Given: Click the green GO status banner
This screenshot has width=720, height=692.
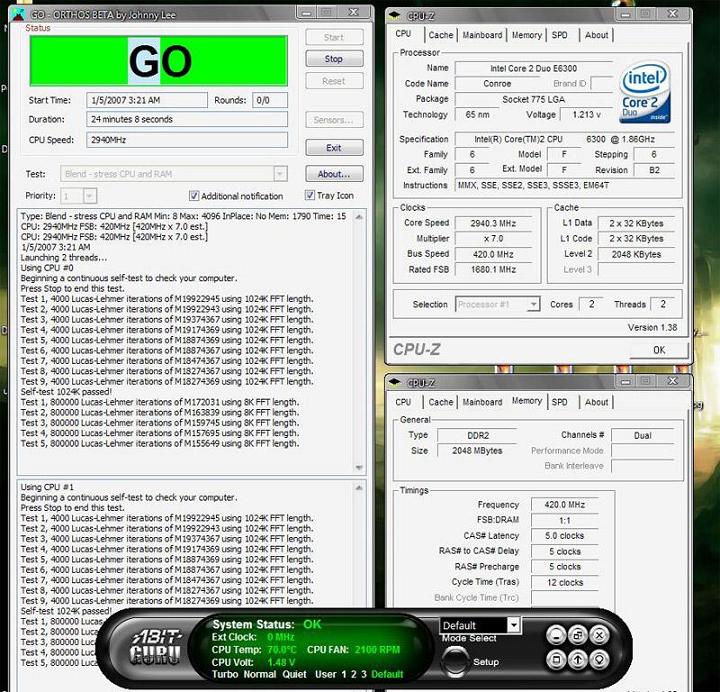Looking at the screenshot, I should pyautogui.click(x=159, y=61).
